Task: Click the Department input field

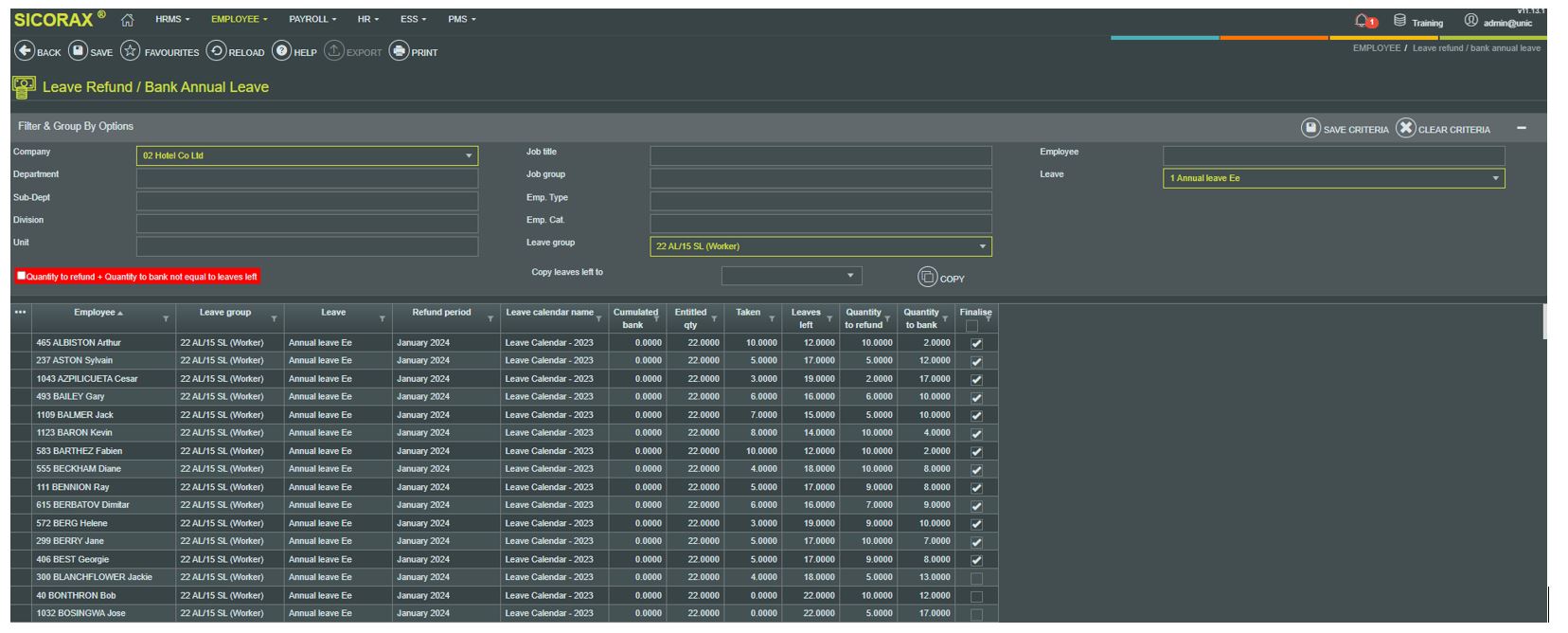Action: coord(307,178)
